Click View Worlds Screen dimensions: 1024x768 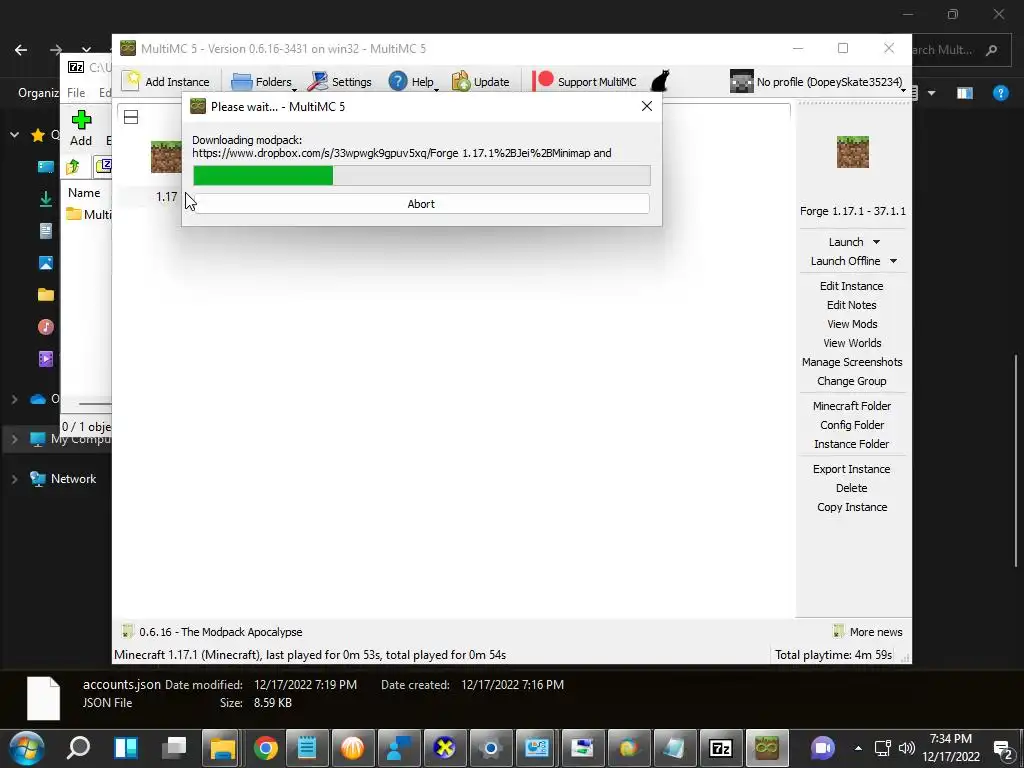(852, 343)
